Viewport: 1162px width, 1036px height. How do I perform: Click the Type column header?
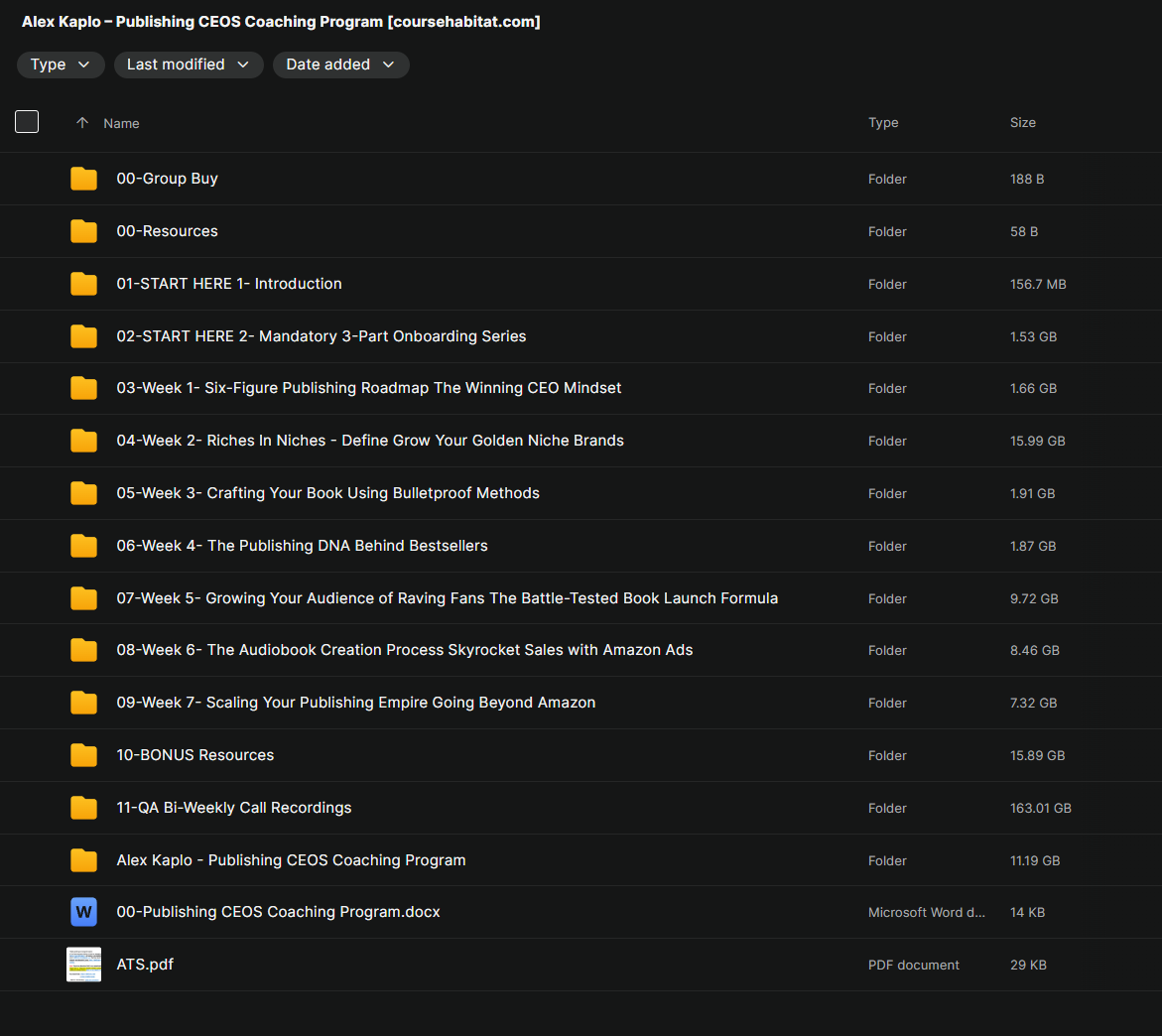pyautogui.click(x=882, y=123)
